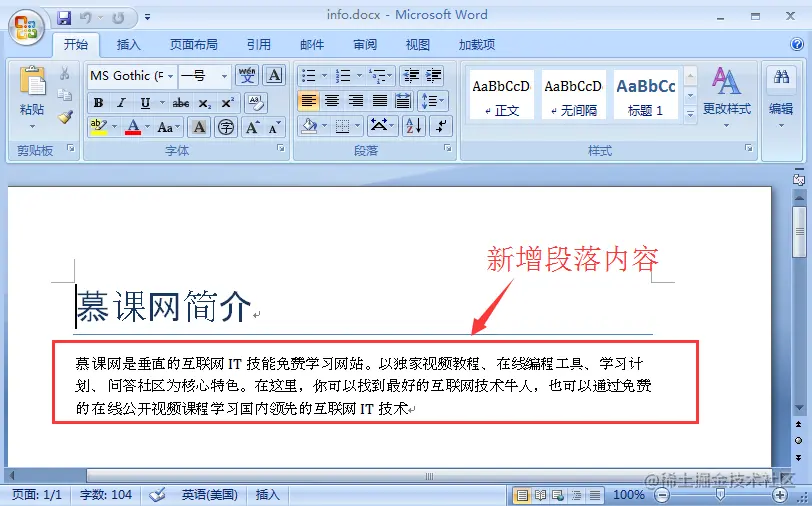The image size is (812, 506).
Task: Shrink font size
Action: 275,127
